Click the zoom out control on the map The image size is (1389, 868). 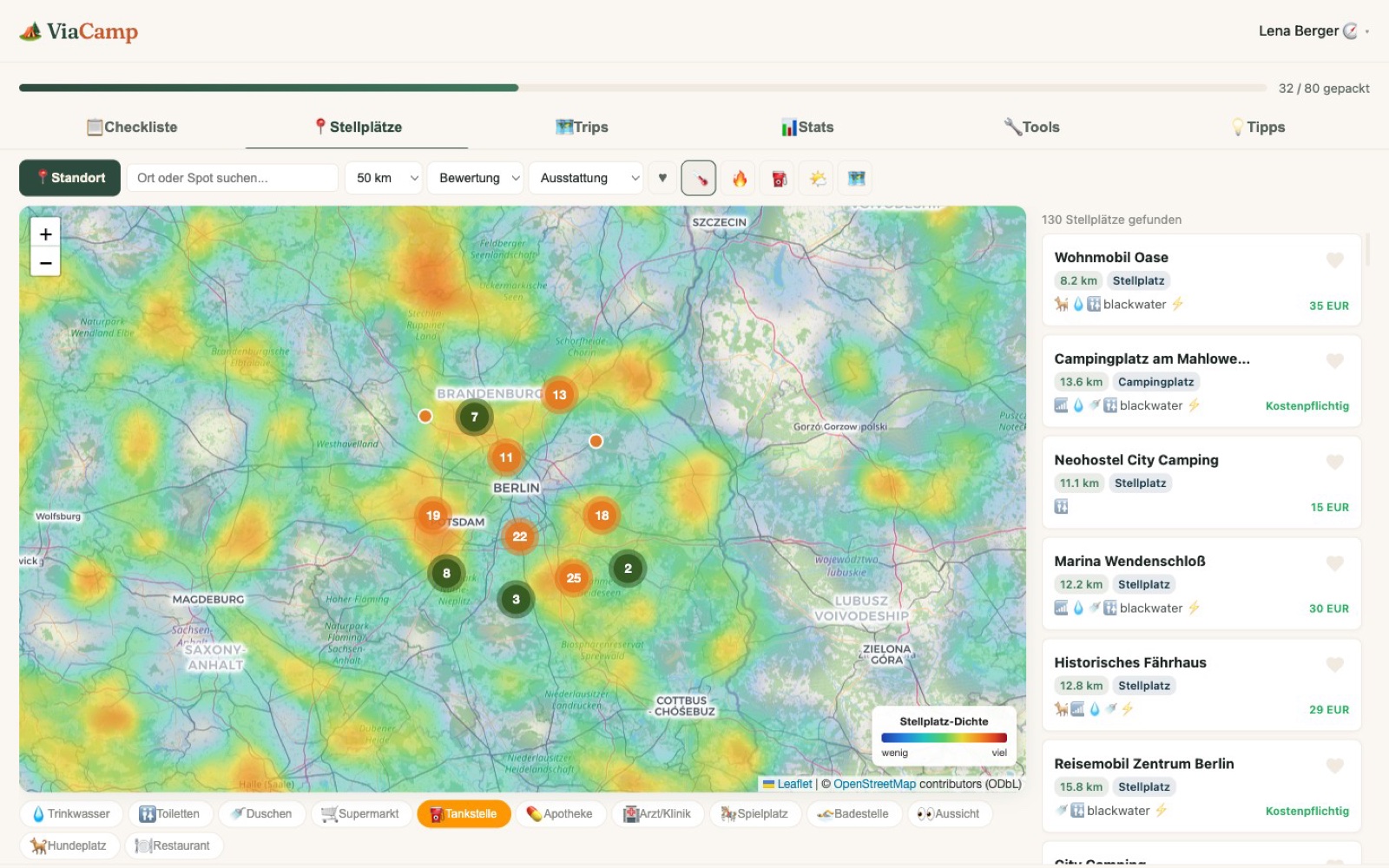pos(45,261)
